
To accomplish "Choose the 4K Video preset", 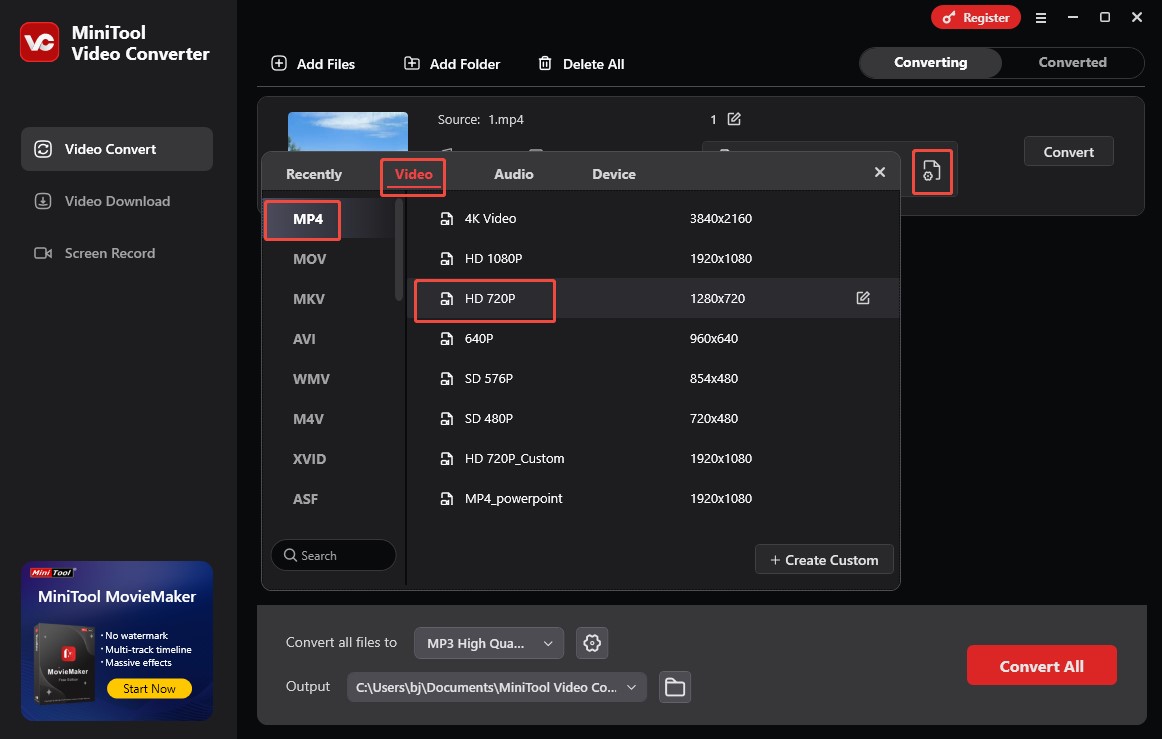I will (x=654, y=219).
